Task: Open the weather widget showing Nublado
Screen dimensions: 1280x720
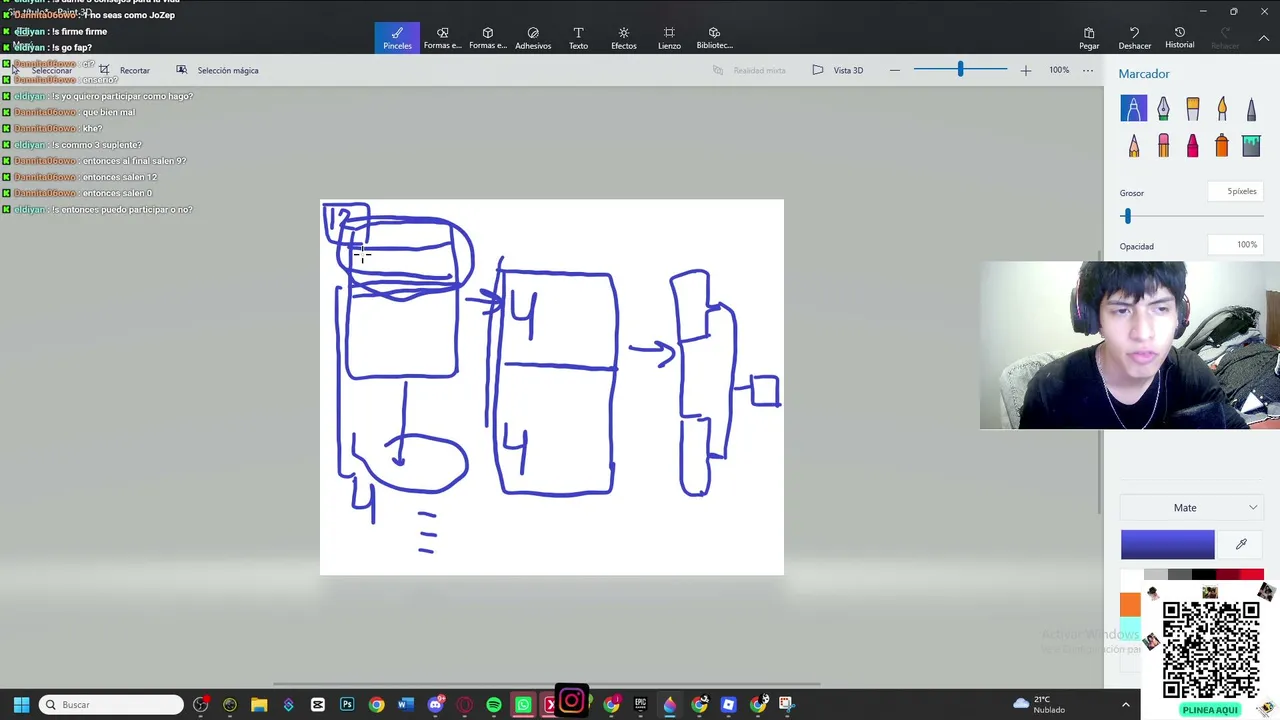Action: point(1040,705)
